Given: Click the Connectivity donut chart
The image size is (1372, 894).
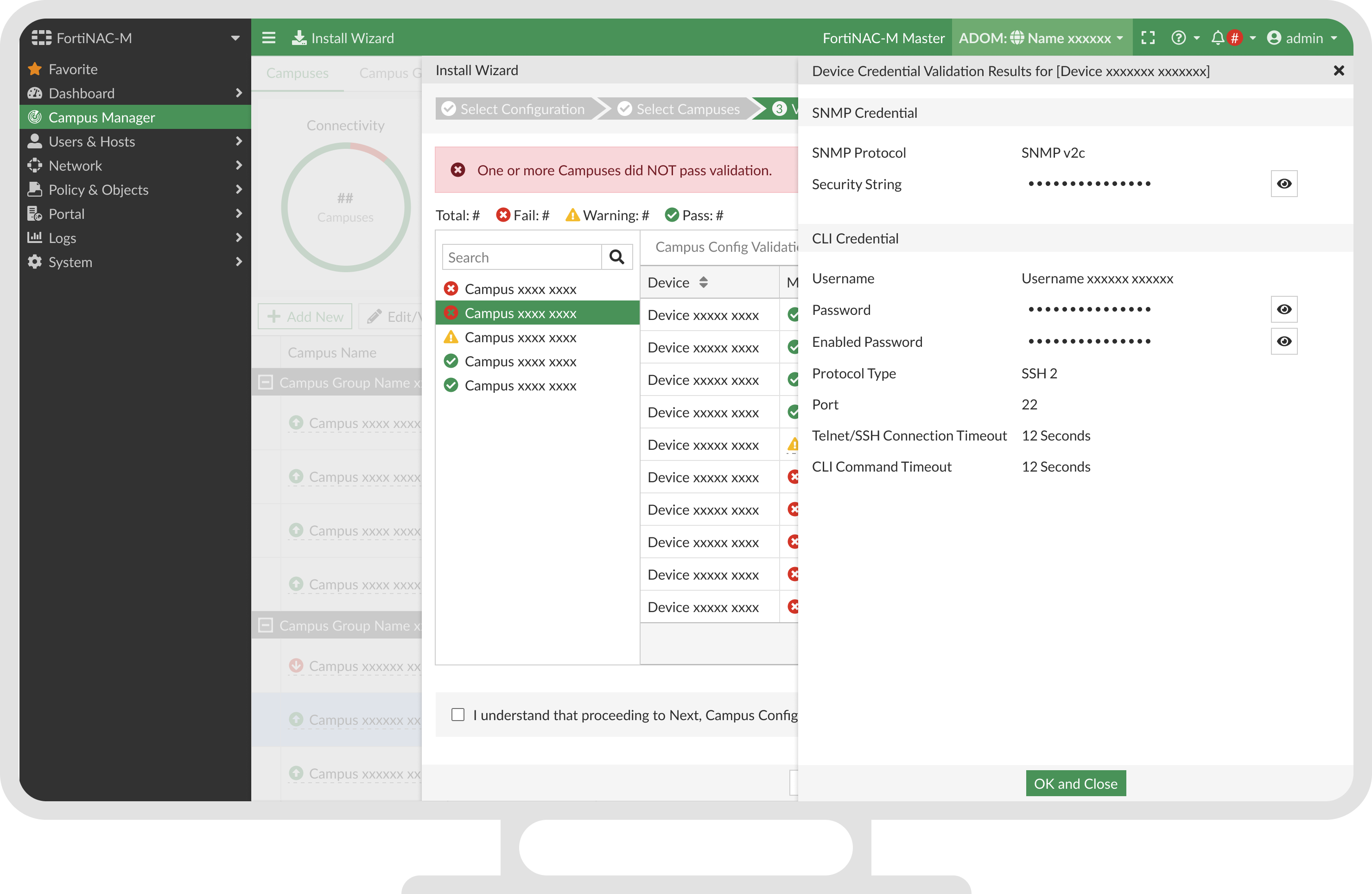Looking at the screenshot, I should pos(346,208).
